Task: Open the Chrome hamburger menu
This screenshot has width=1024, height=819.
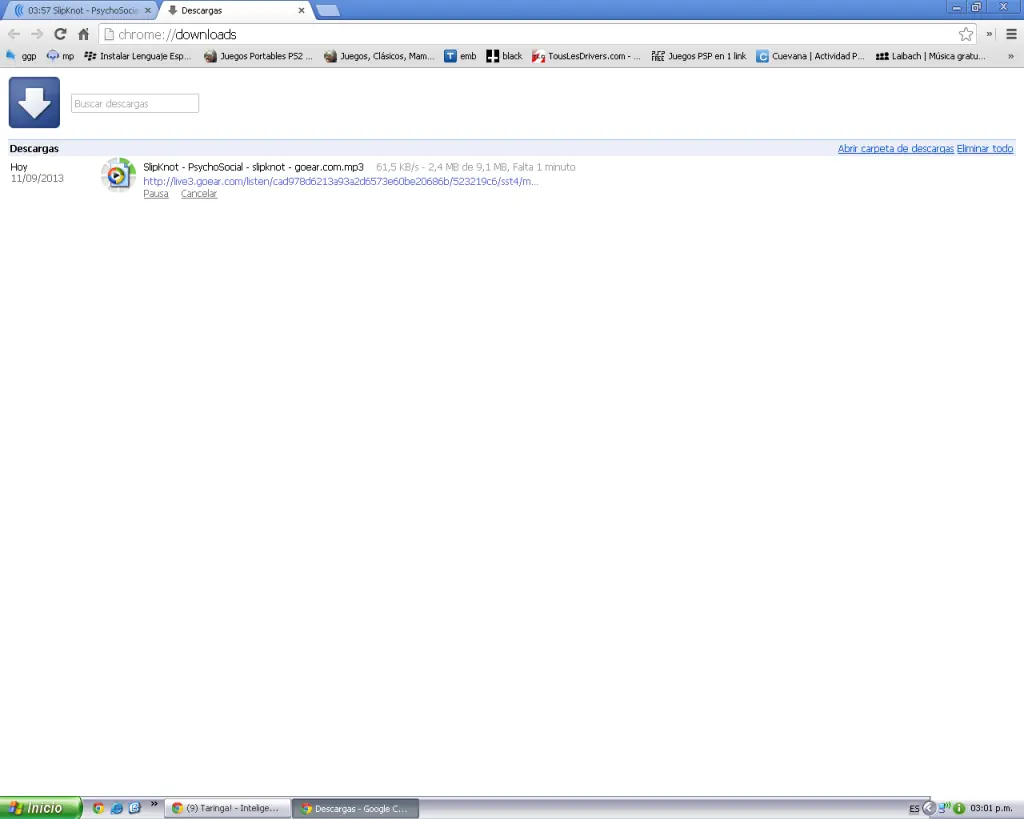Action: [x=1011, y=34]
